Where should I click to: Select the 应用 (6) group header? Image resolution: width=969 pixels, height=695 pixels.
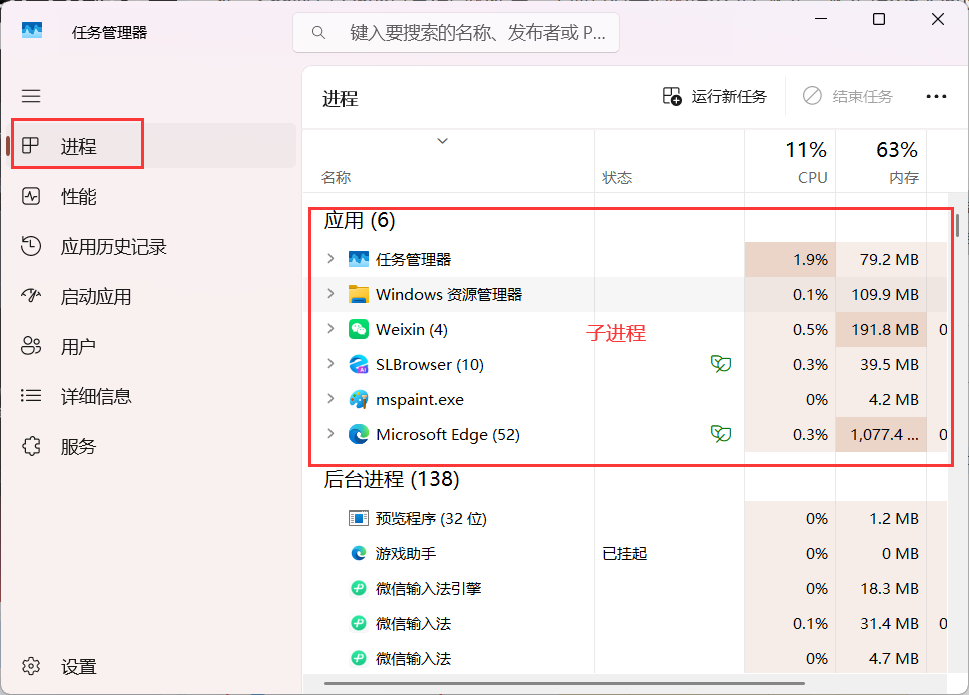[x=359, y=221]
